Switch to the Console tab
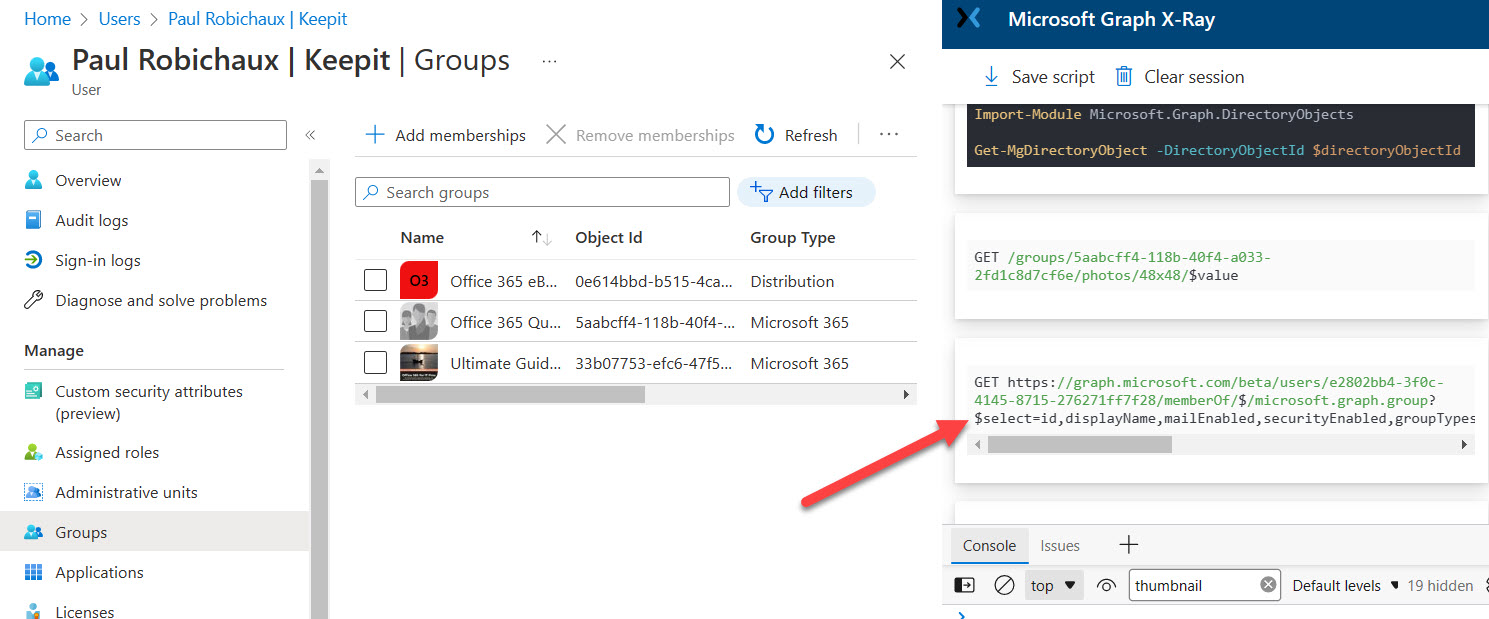 989,546
